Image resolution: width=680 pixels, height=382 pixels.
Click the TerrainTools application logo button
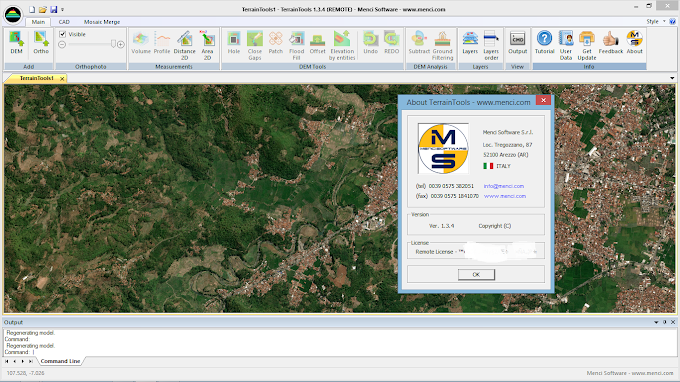(x=13, y=14)
